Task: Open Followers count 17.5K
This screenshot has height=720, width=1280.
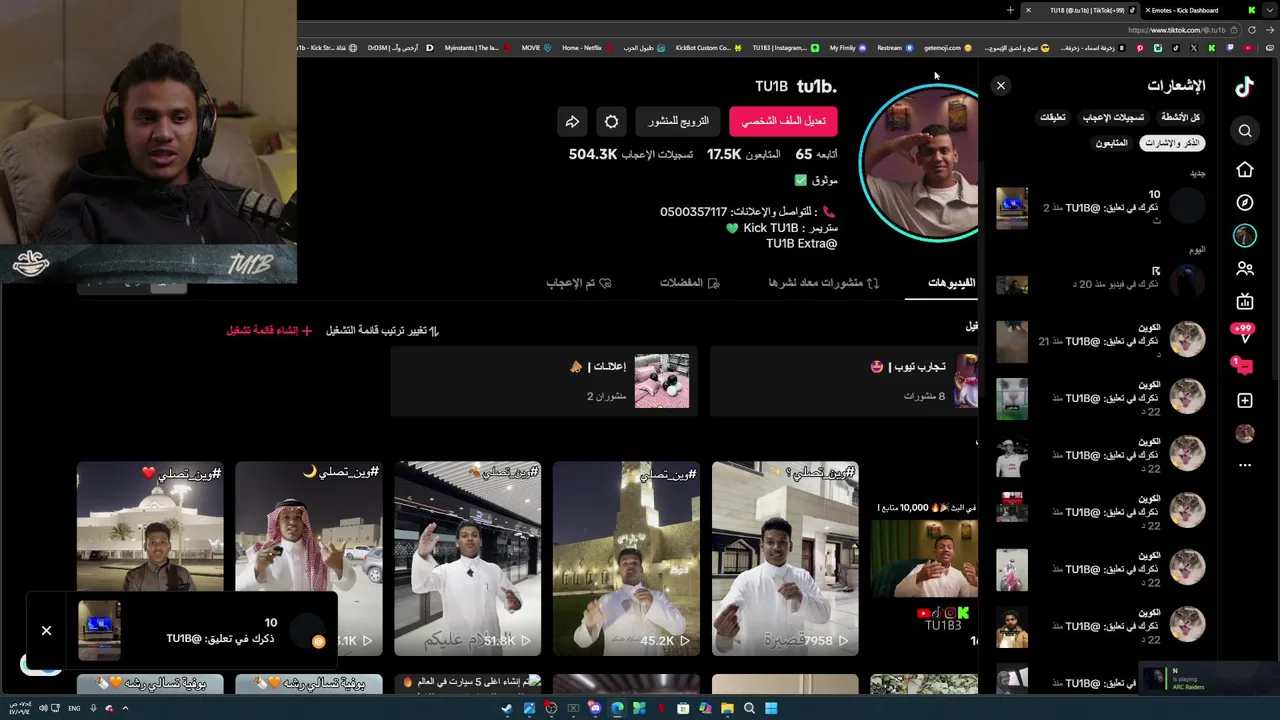Action: [x=744, y=155]
